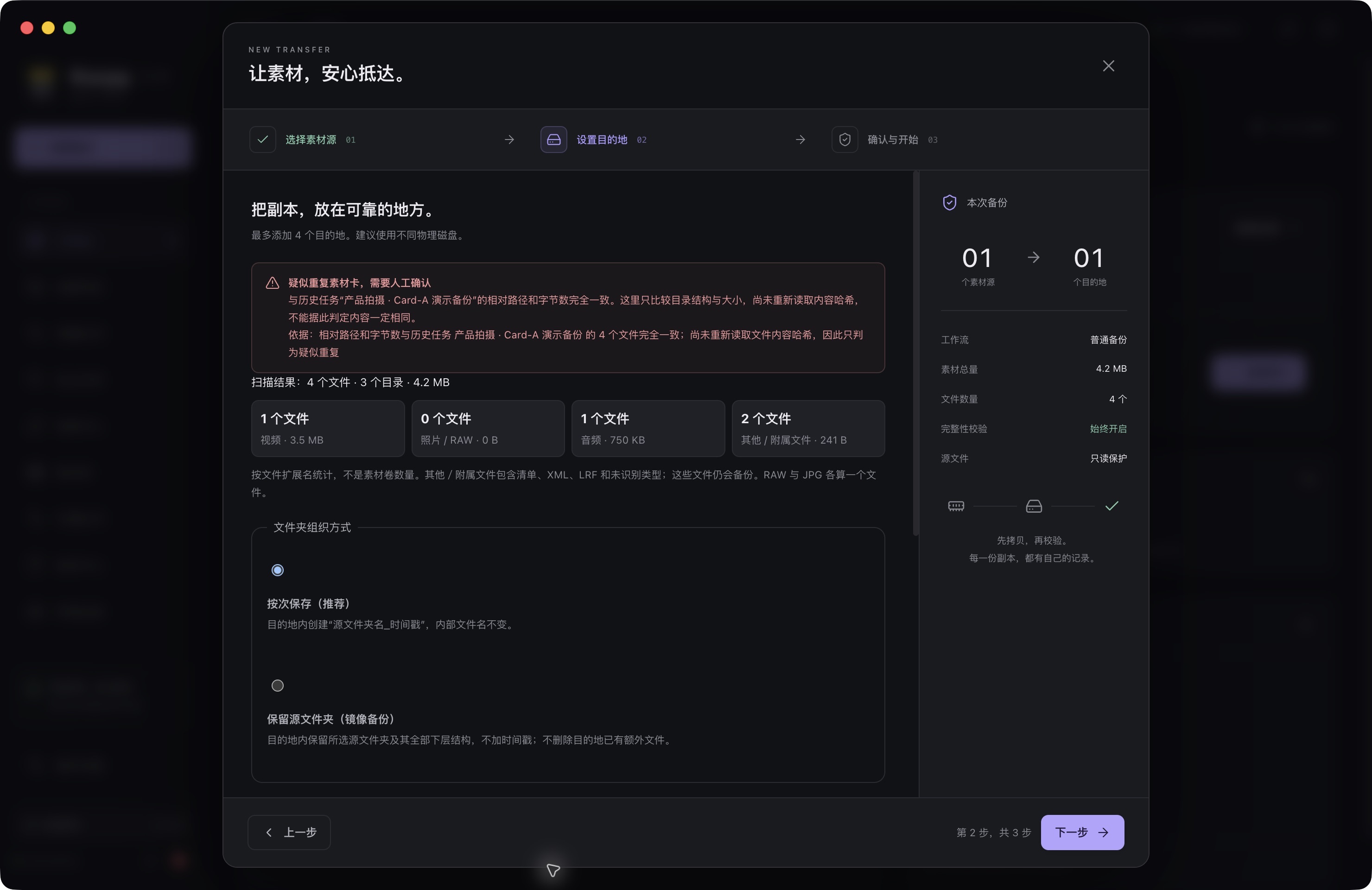
Task: Select 按次保存（推荐） radio option
Action: [277, 570]
